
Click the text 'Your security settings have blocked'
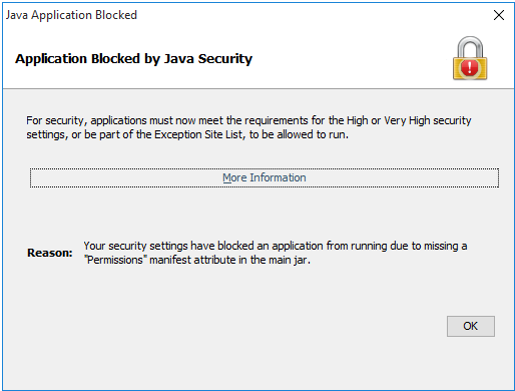[x=169, y=246]
